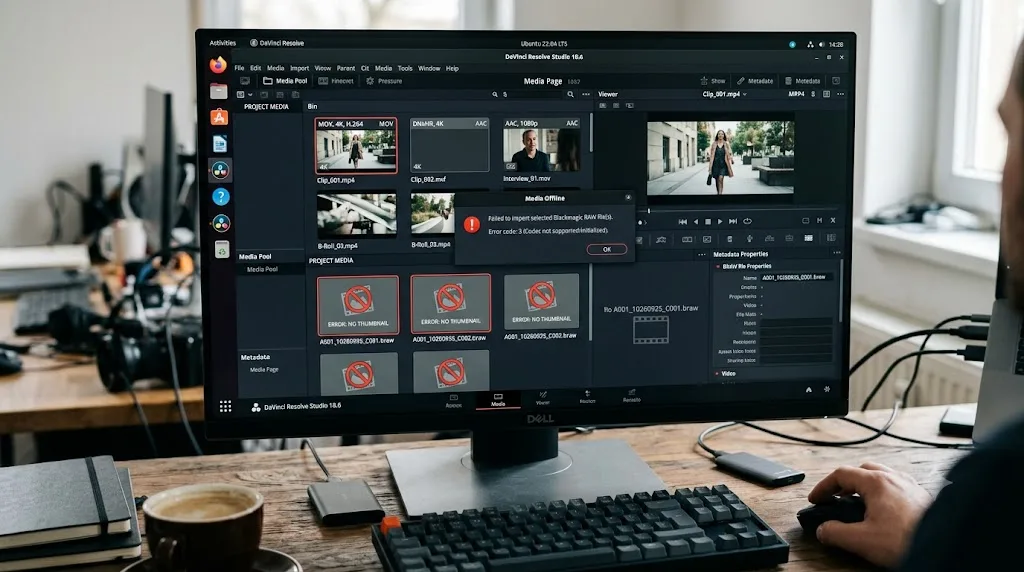This screenshot has height=572, width=1024.
Task: Select the interview .mov clip thumbnail
Action: [x=541, y=145]
